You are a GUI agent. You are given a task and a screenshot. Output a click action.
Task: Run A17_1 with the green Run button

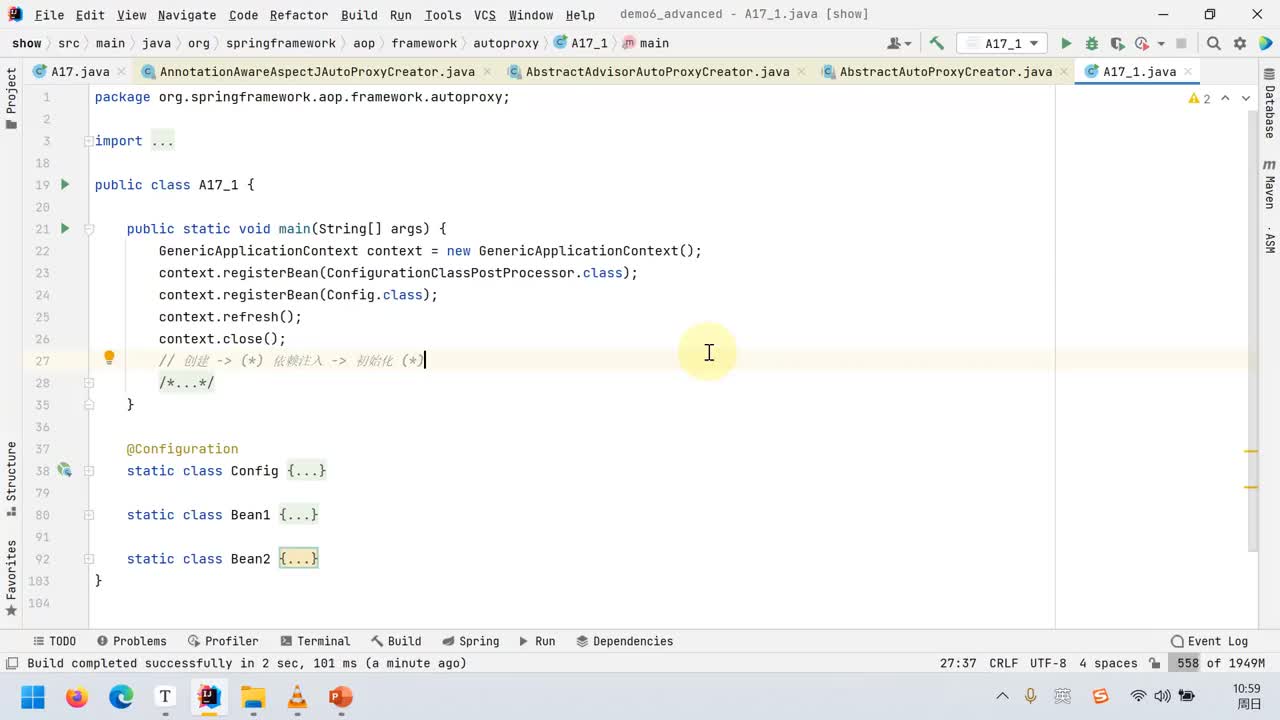[x=1066, y=44]
